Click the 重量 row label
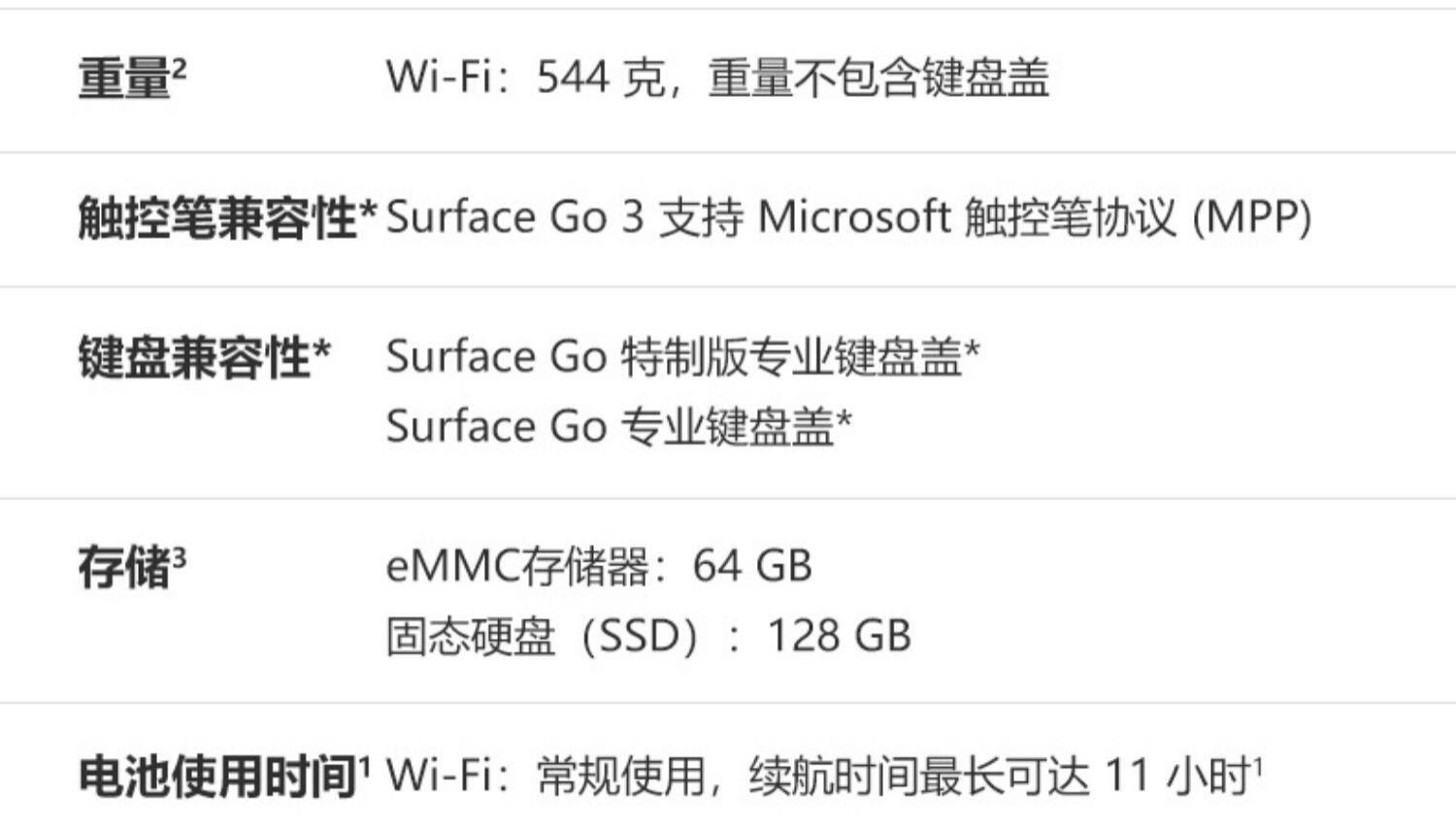Screen dimensions: 1456x827 (x=124, y=79)
